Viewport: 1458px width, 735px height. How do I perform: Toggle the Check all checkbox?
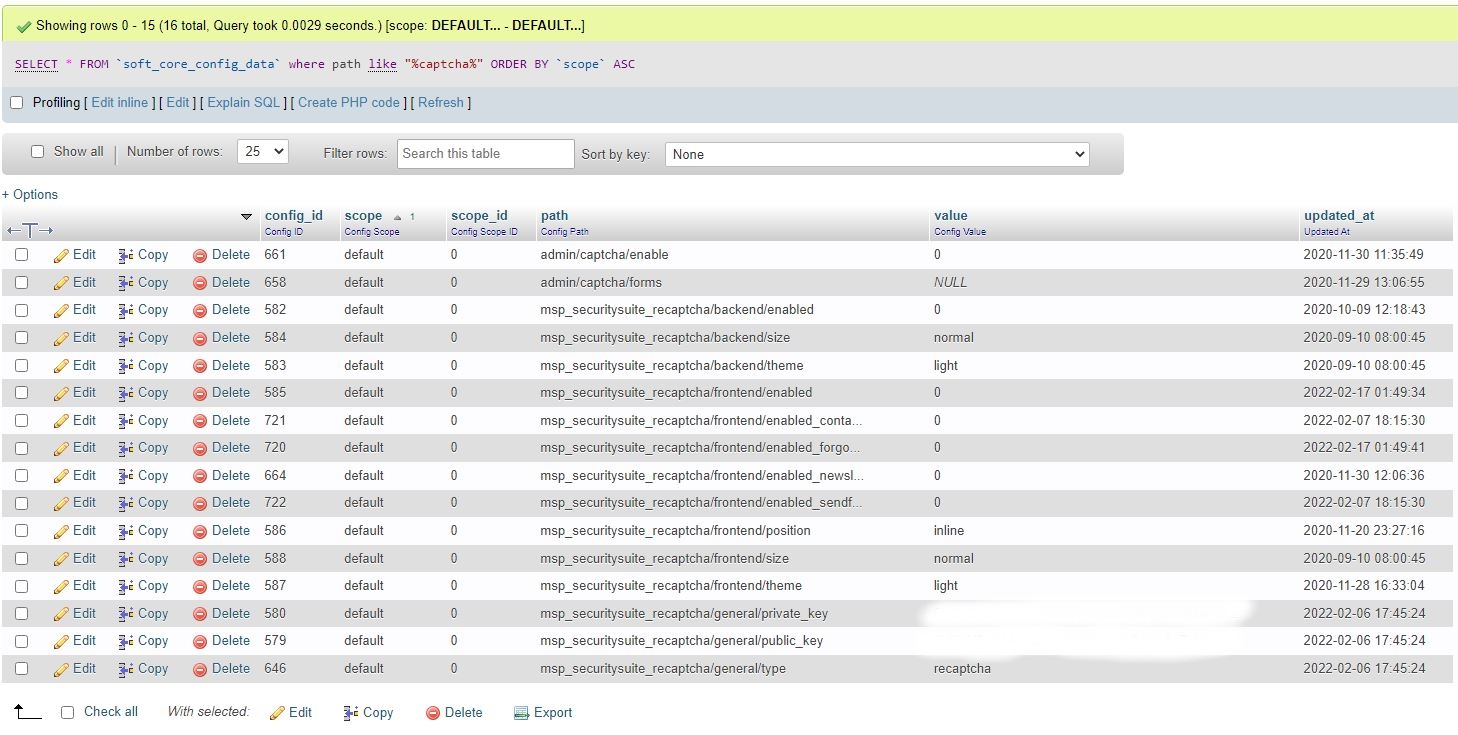pyautogui.click(x=68, y=712)
